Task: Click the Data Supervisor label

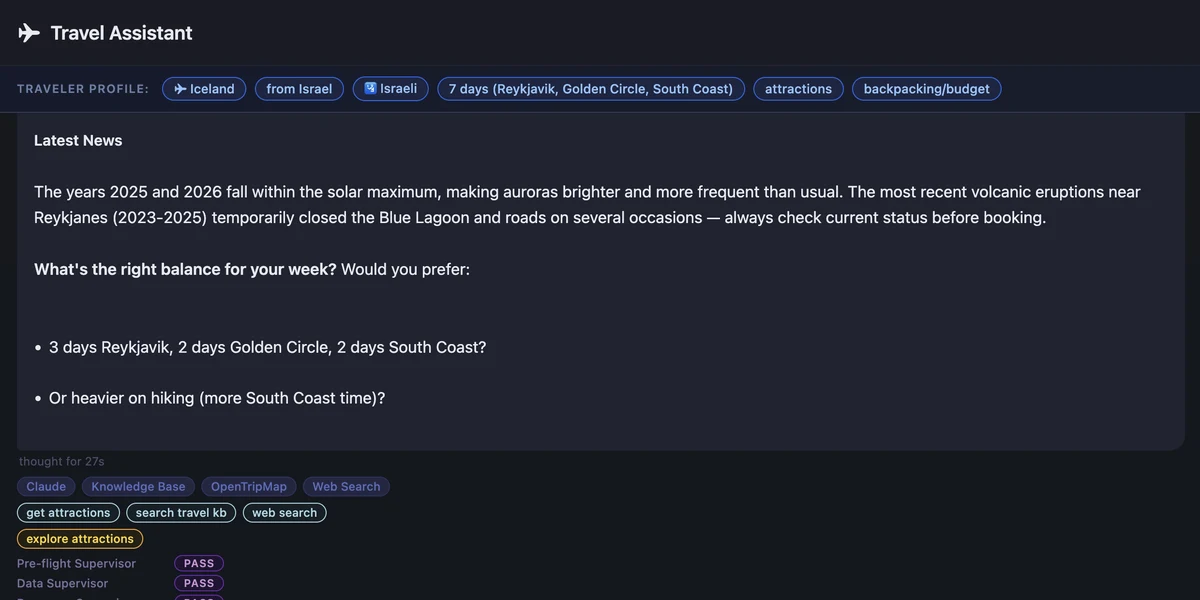Action: point(62,584)
